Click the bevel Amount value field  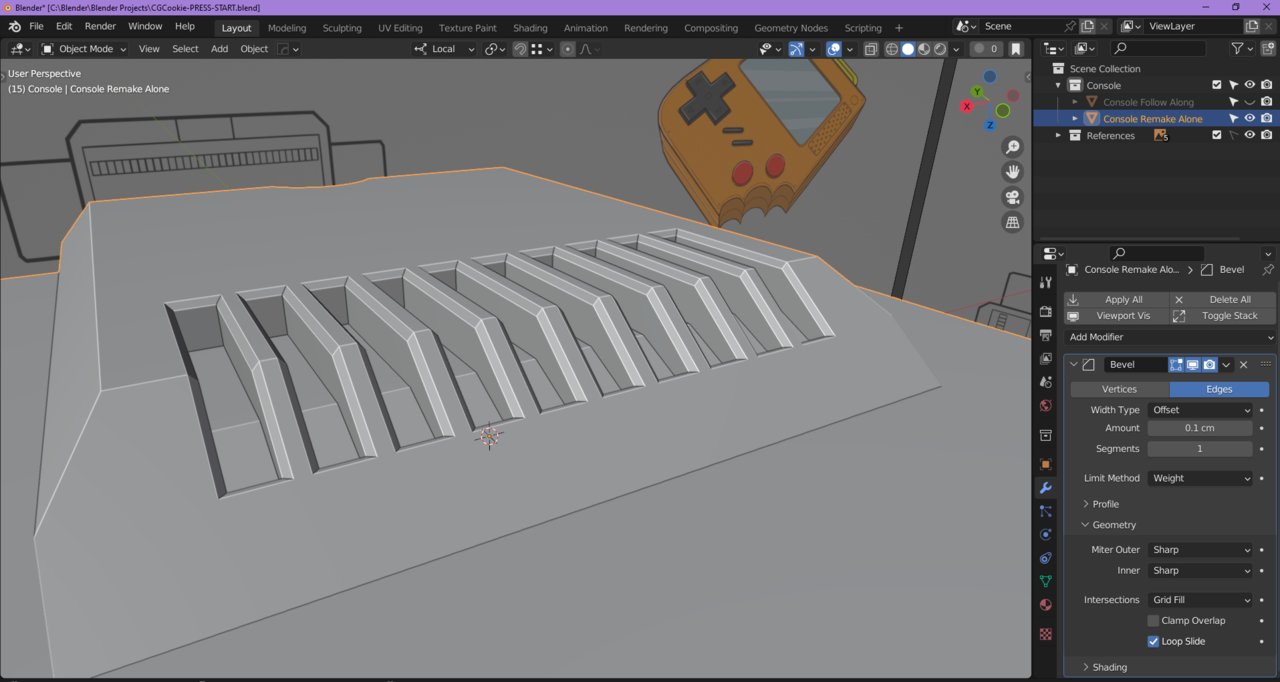[1199, 428]
